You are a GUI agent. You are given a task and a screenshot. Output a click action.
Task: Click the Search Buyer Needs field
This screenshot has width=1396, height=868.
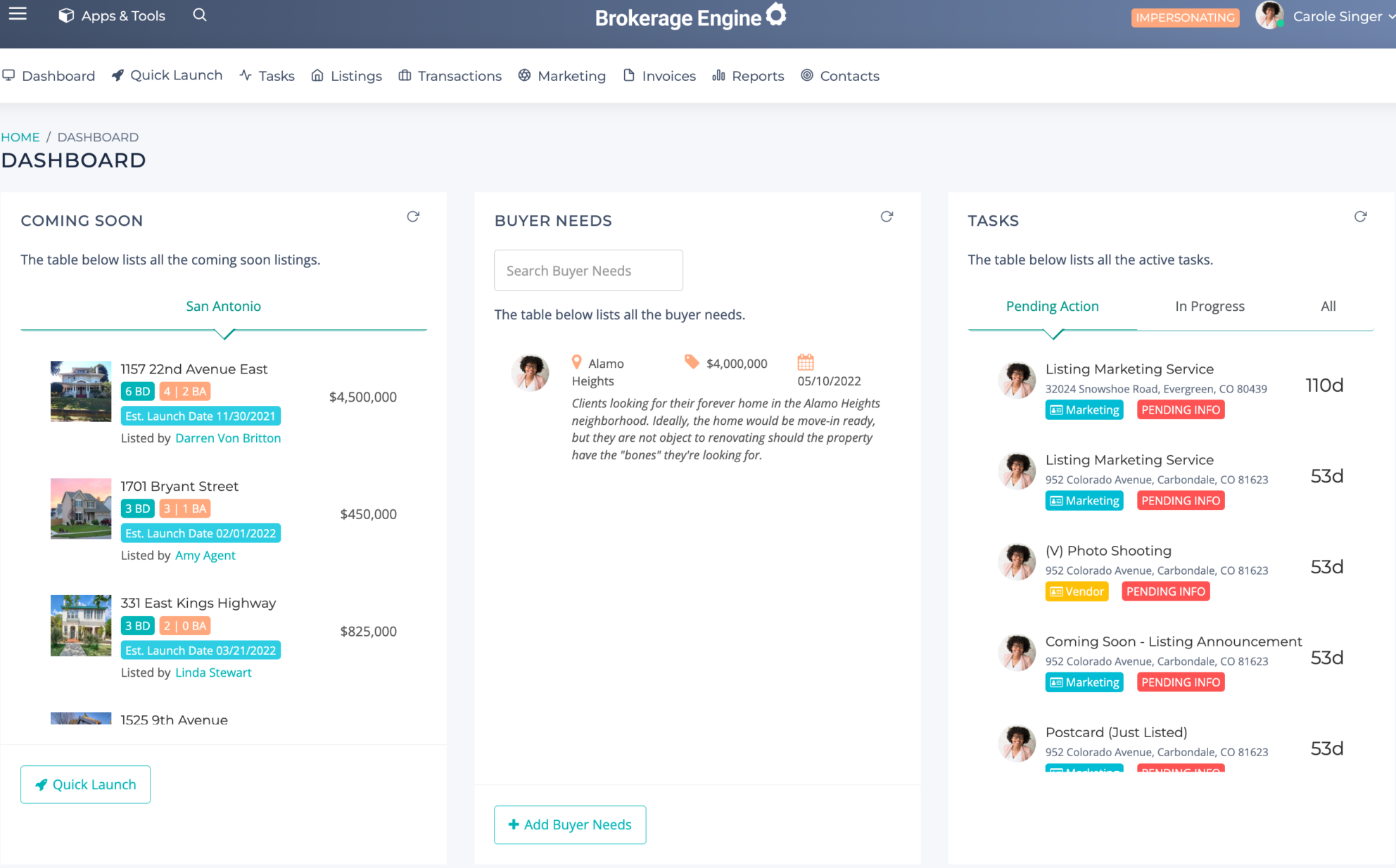(588, 270)
